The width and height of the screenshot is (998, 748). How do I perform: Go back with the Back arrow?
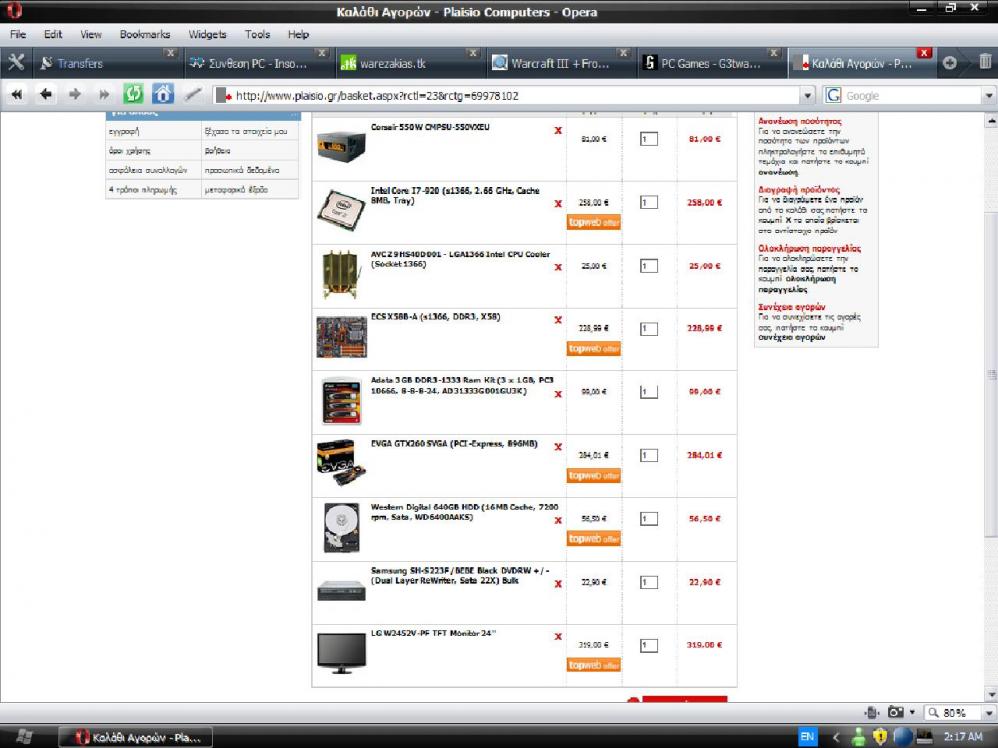click(45, 95)
